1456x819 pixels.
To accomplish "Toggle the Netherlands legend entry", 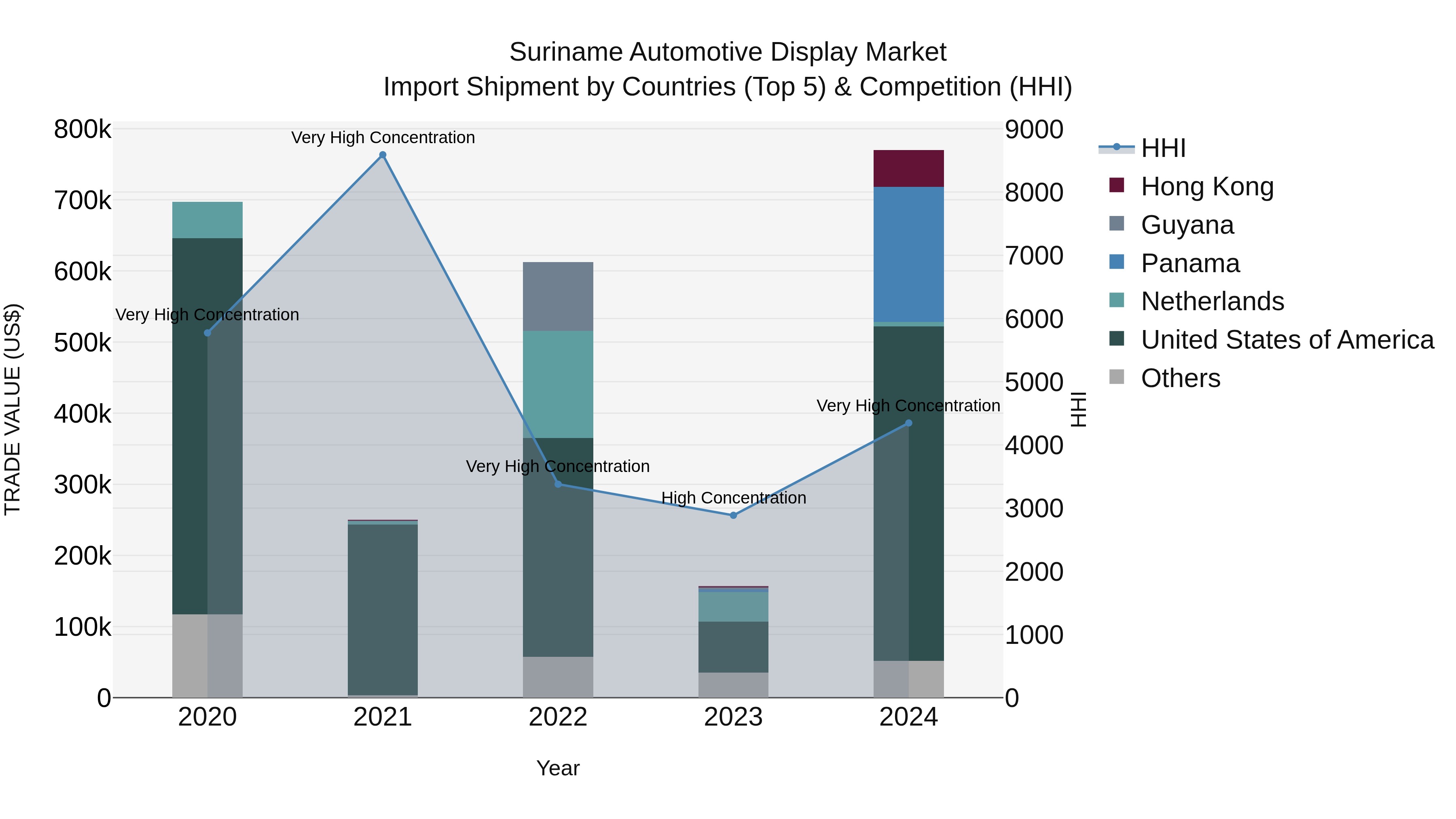I will tap(1197, 301).
